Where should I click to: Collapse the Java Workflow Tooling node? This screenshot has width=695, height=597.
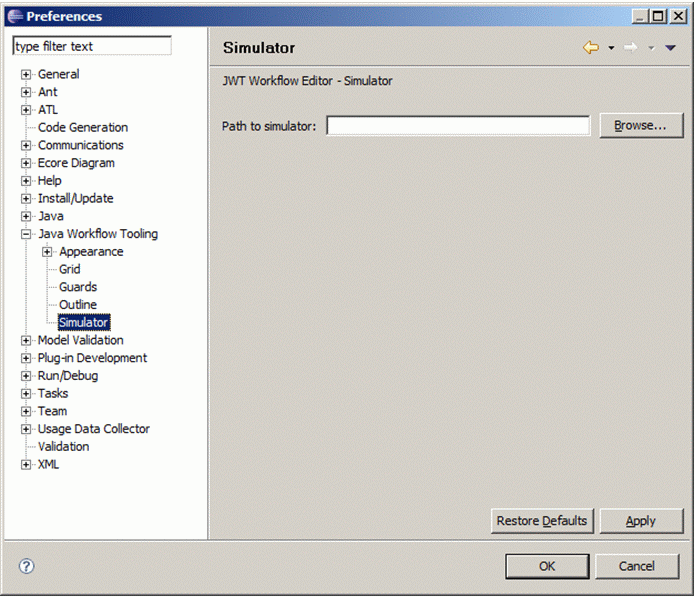(26, 234)
